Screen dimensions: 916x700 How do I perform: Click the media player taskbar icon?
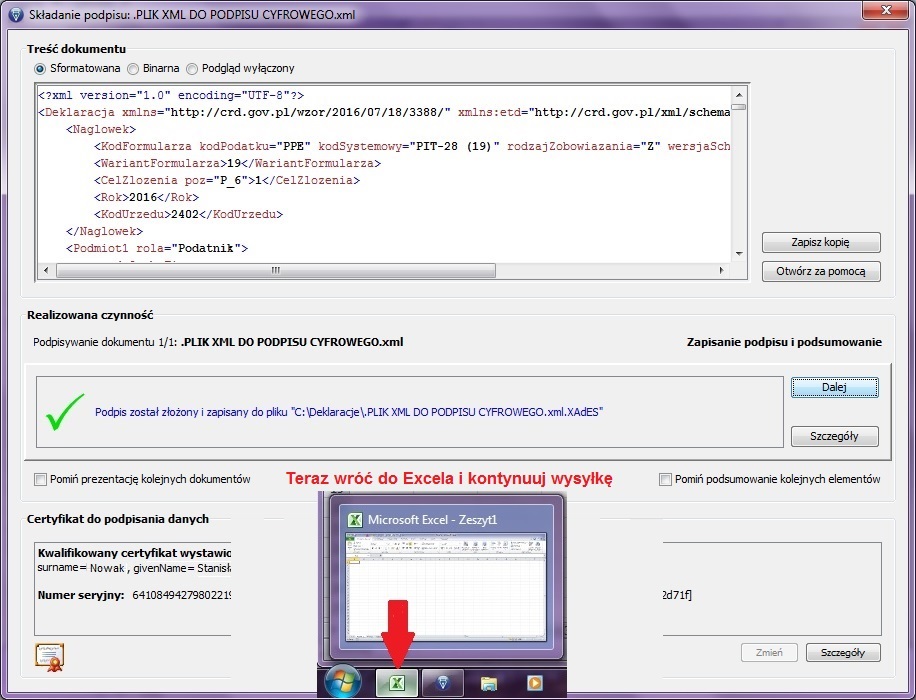pos(534,682)
